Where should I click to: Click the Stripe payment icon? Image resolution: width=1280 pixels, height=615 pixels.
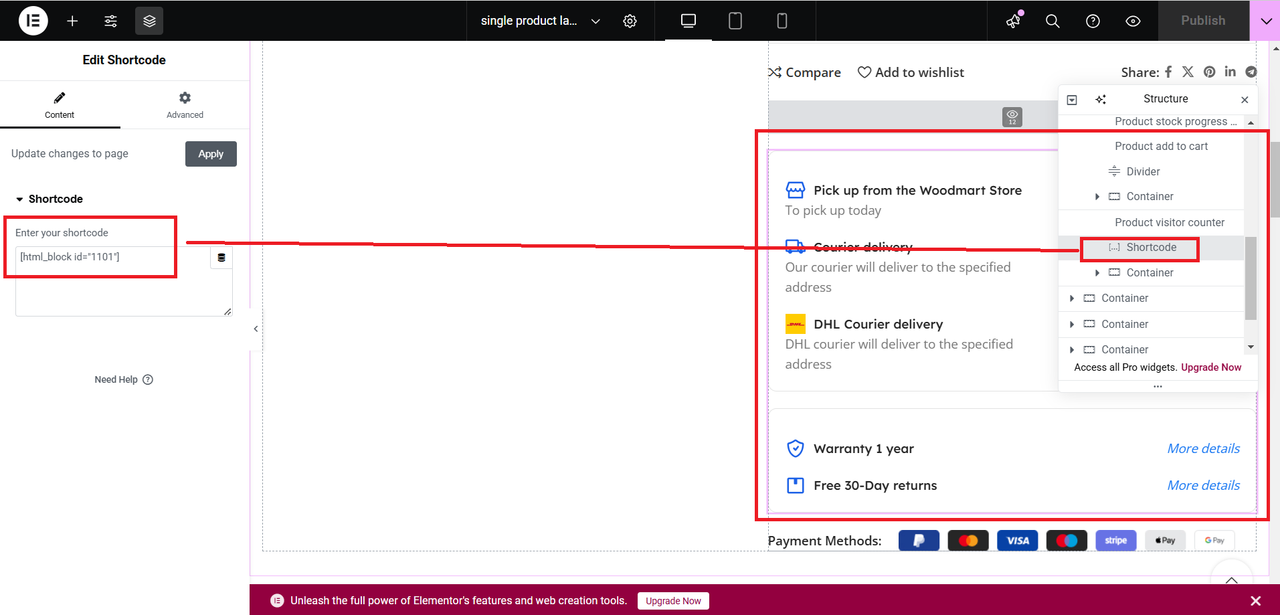coord(1116,540)
